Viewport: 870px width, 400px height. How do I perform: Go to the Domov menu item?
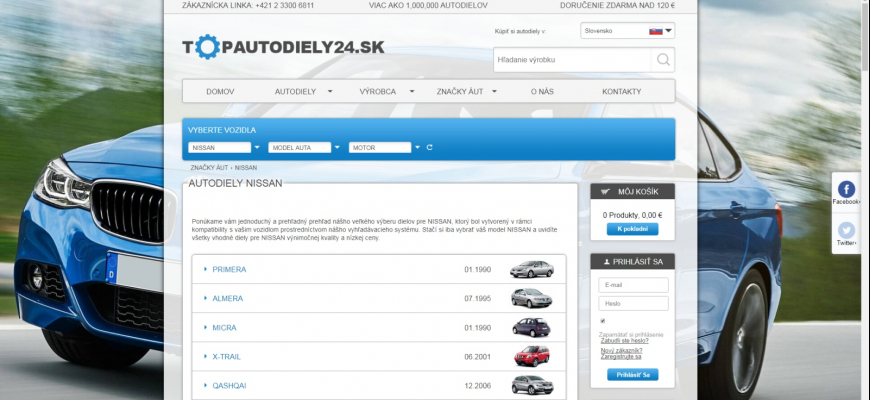click(220, 92)
